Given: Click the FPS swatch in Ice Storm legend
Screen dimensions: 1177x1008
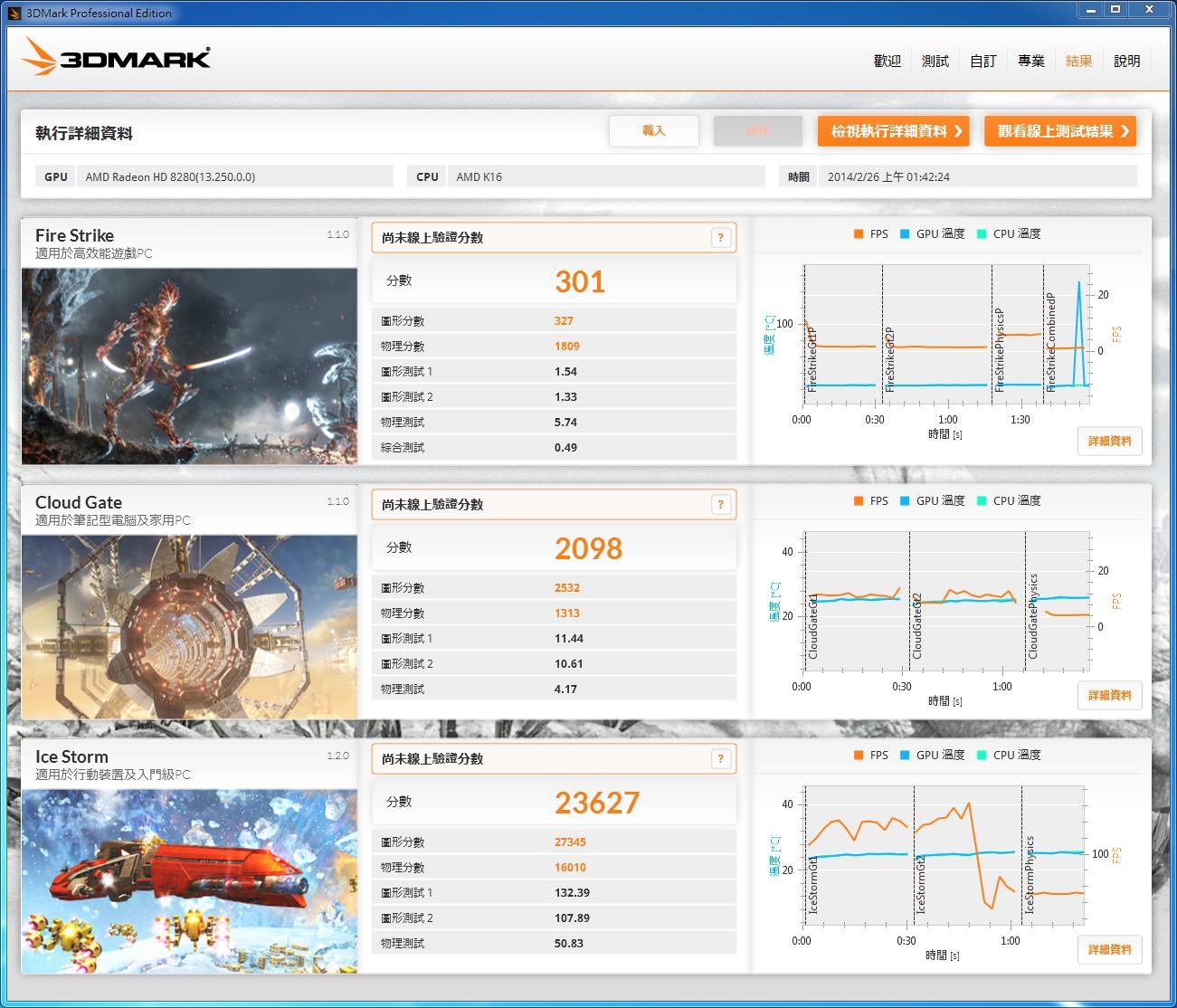Looking at the screenshot, I should tap(859, 756).
